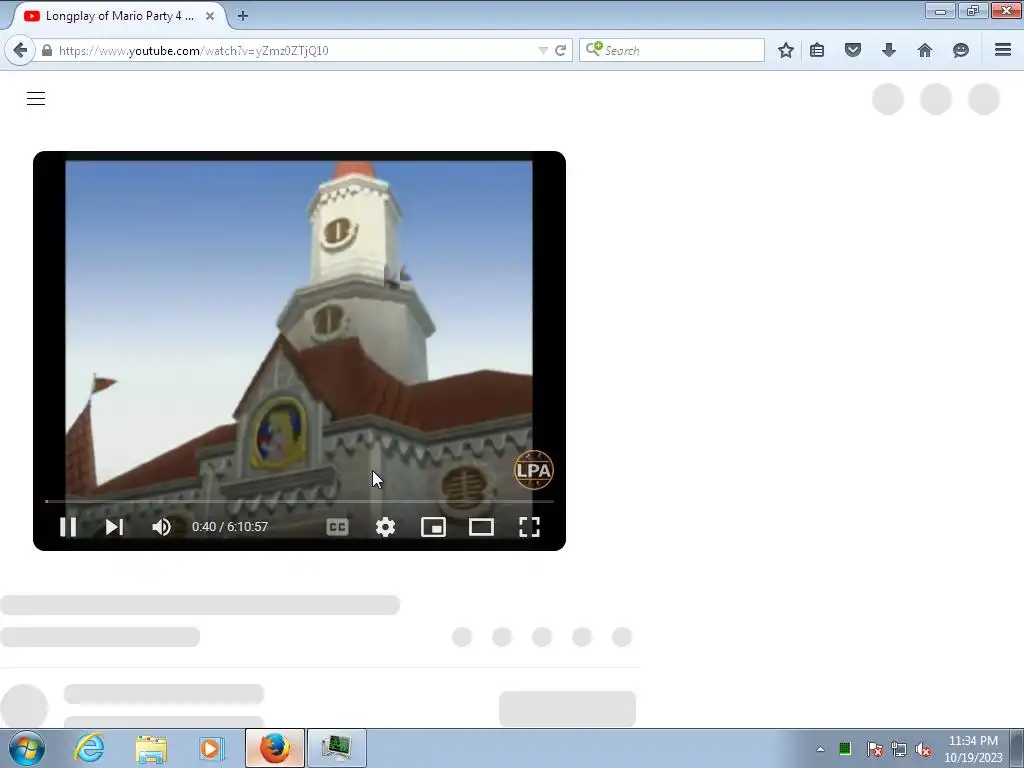Open YouTube hamburger guide menu
1024x768 pixels.
36,99
